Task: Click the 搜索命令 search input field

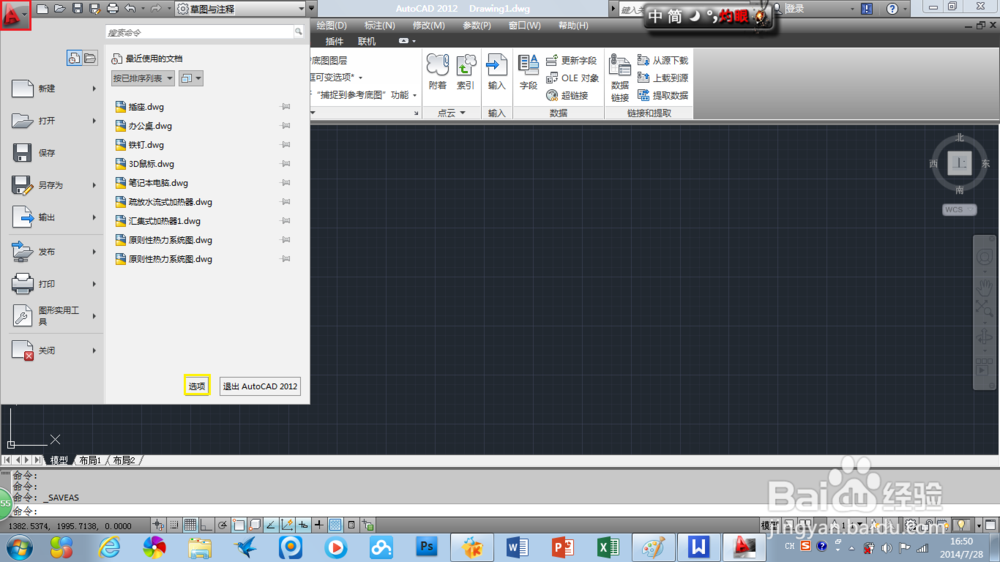Action: (199, 32)
